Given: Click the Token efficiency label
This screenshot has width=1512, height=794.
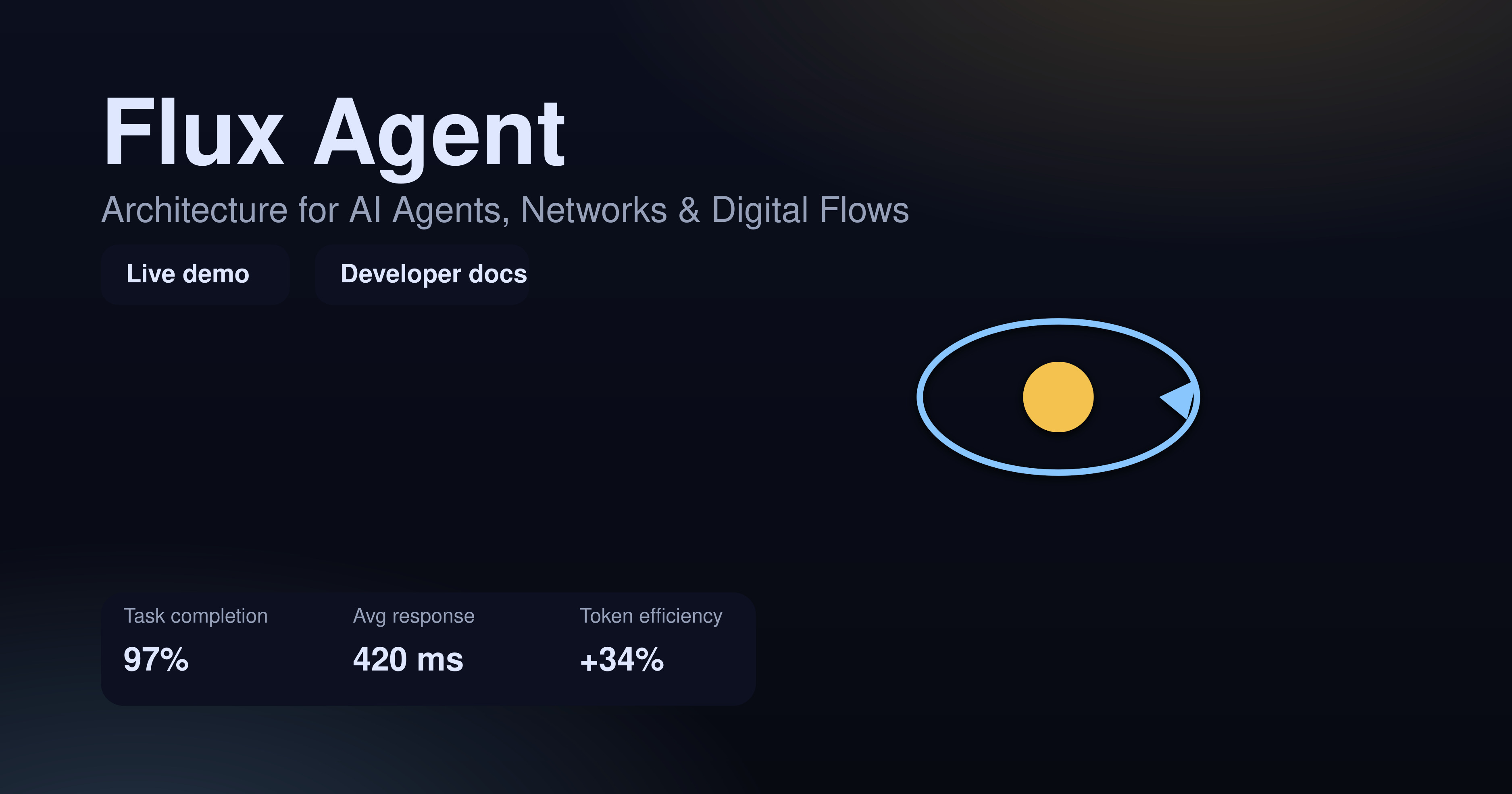Looking at the screenshot, I should click(651, 616).
